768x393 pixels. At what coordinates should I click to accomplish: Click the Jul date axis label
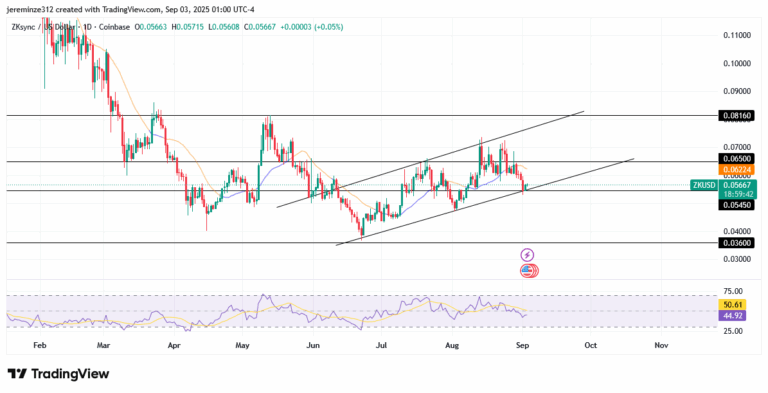click(x=381, y=345)
